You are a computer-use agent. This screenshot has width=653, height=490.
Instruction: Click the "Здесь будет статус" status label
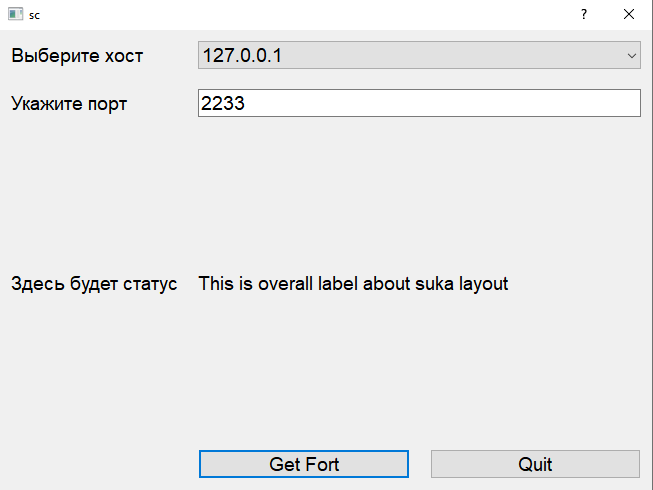click(x=94, y=284)
